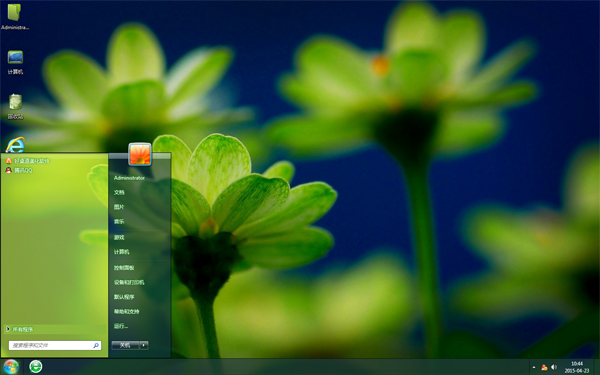Open 运行... in the Start menu

121,326
